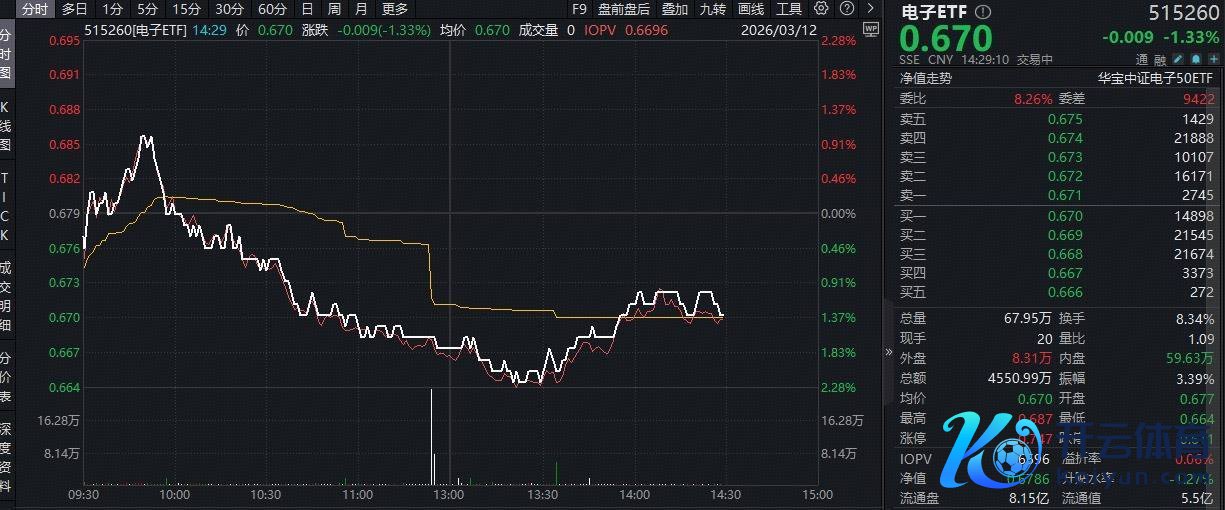Set a price alert with bell icon
Viewport: 1225px width, 510px height.
1195,60
